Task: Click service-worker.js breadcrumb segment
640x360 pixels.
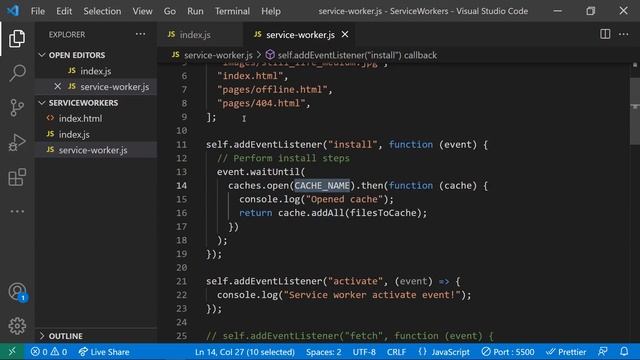Action: click(x=218, y=55)
